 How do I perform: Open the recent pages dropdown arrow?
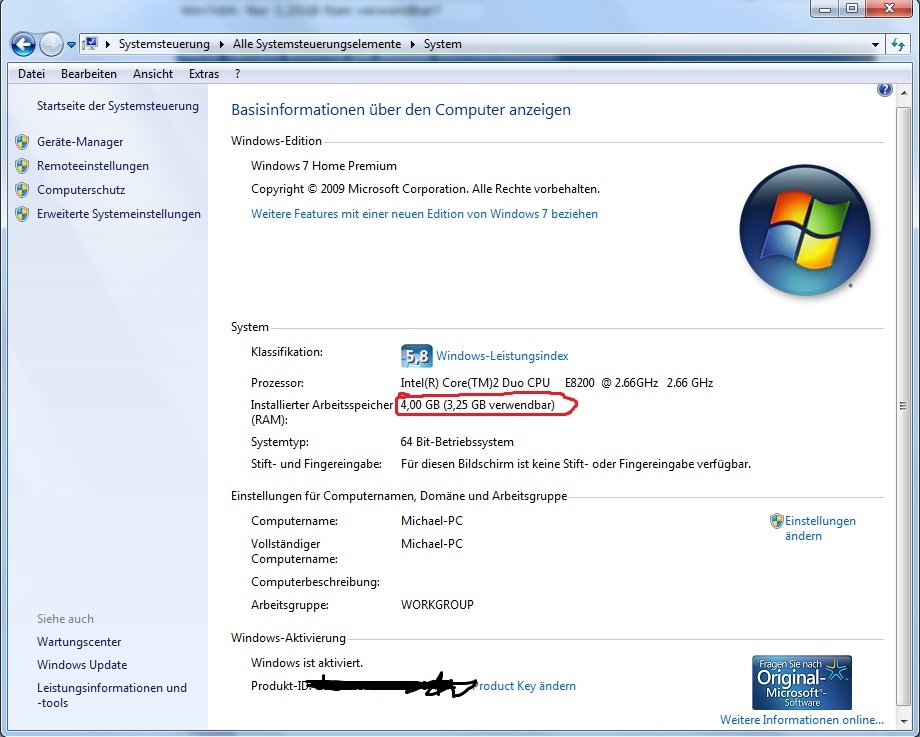pyautogui.click(x=71, y=45)
